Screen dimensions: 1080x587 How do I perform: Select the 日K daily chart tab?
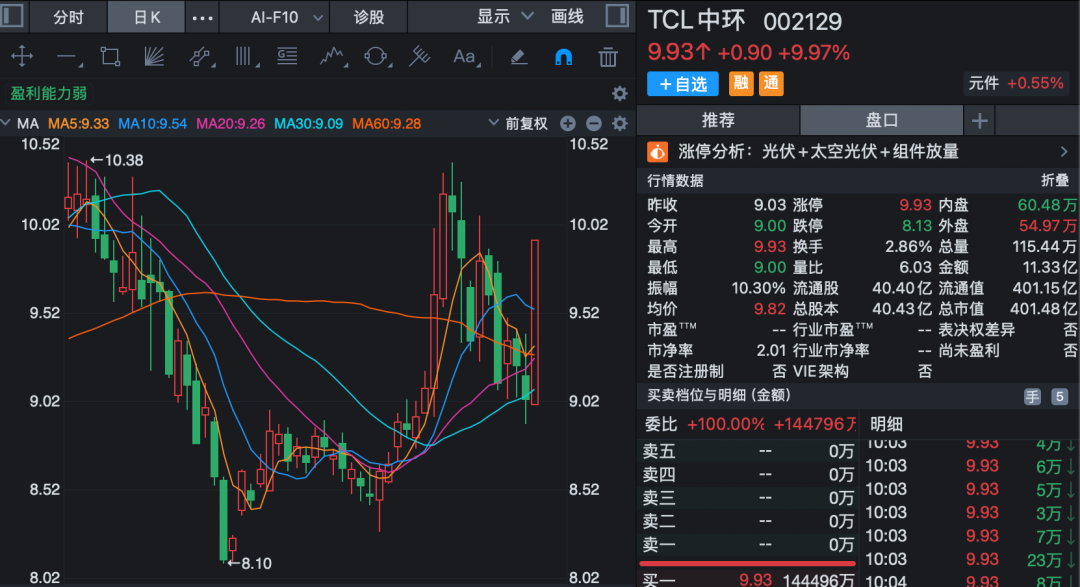(x=146, y=17)
